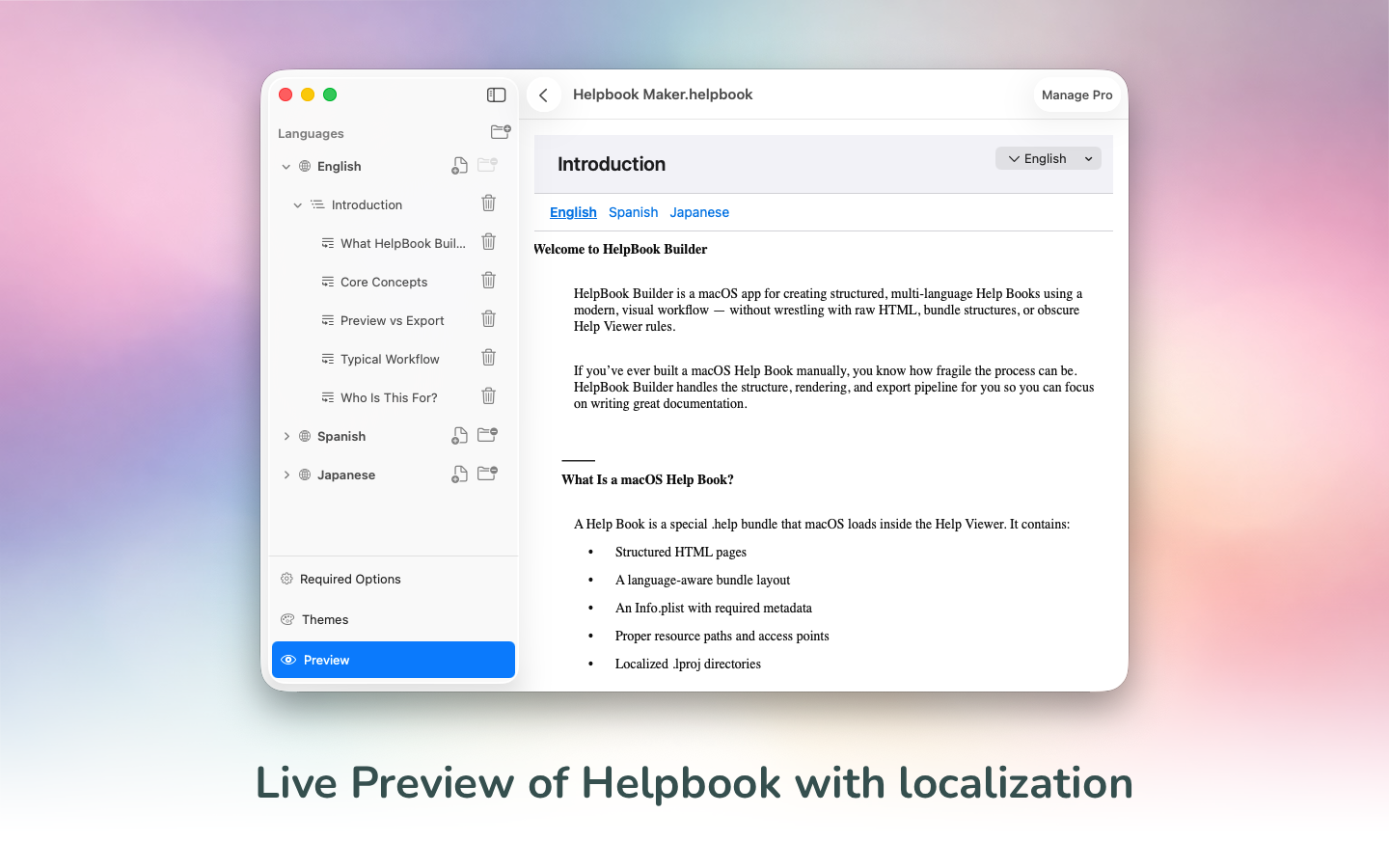The width and height of the screenshot is (1389, 868).
Task: Expand the Spanish language group
Action: coord(286,436)
